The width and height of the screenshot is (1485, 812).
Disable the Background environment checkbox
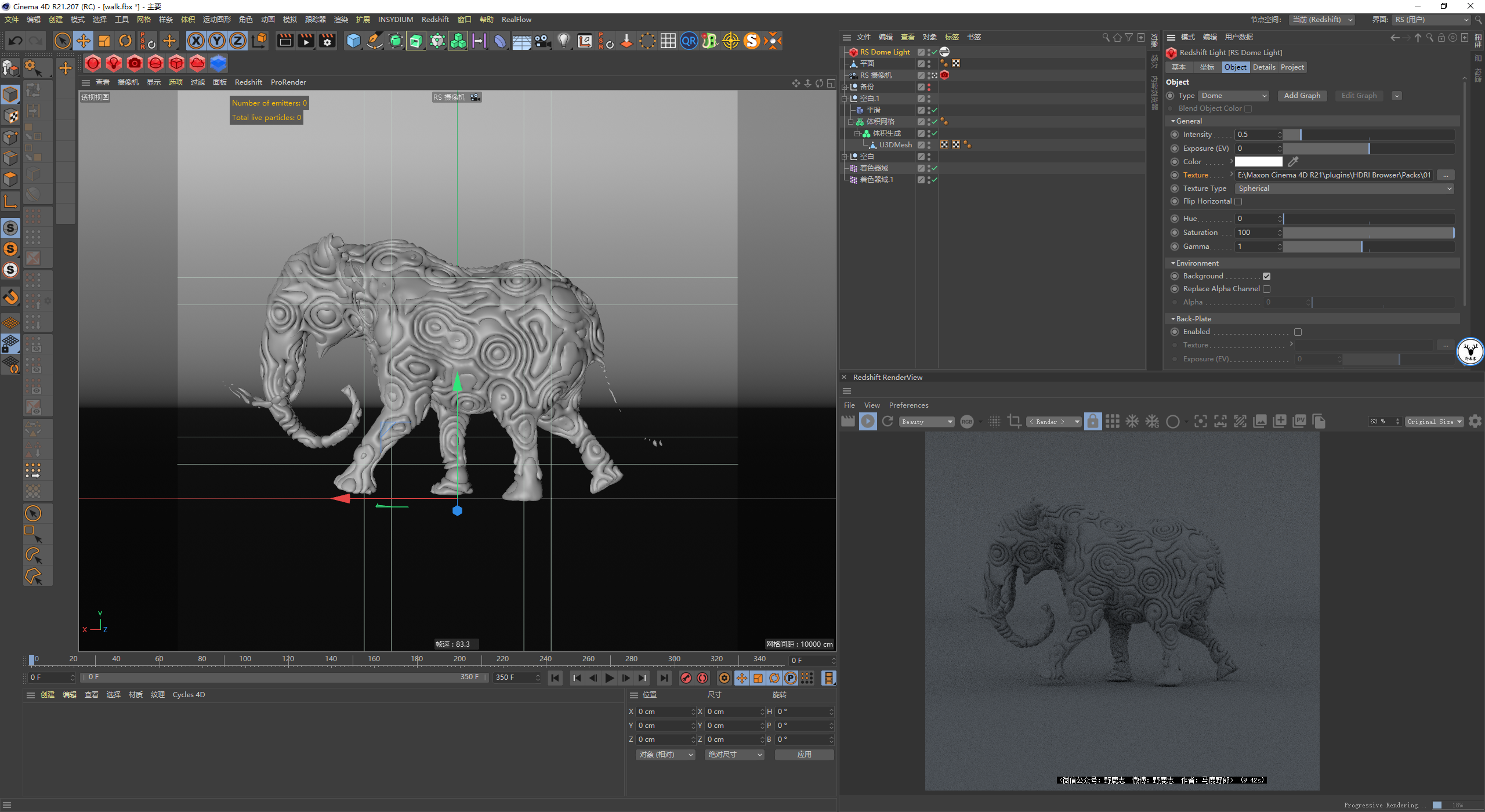[x=1266, y=277]
